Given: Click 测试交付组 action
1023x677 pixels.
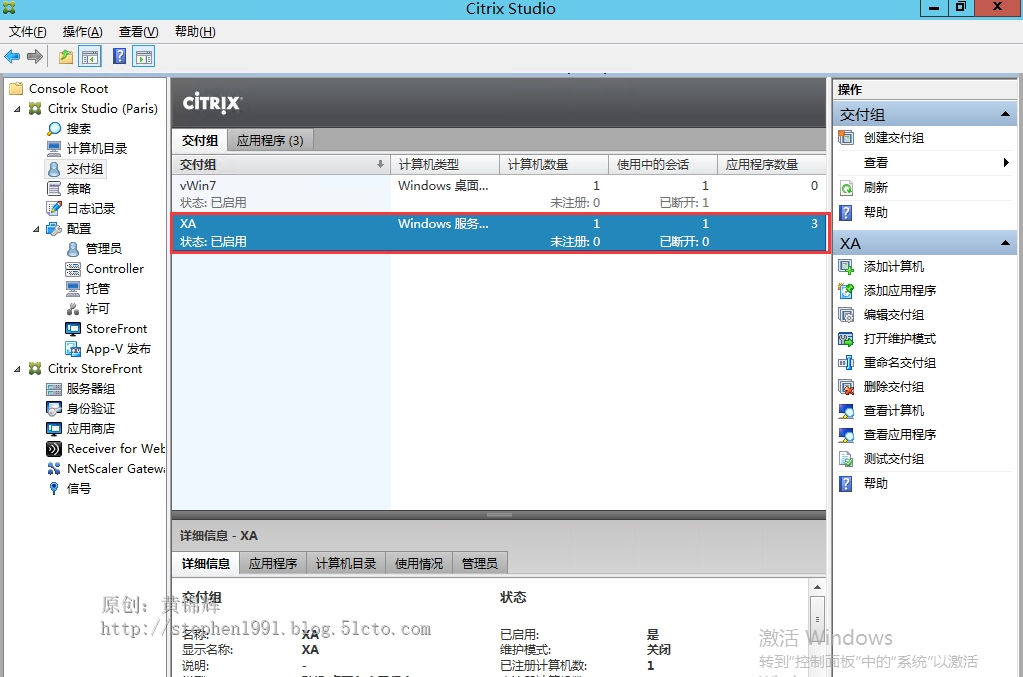Looking at the screenshot, I should point(893,459).
